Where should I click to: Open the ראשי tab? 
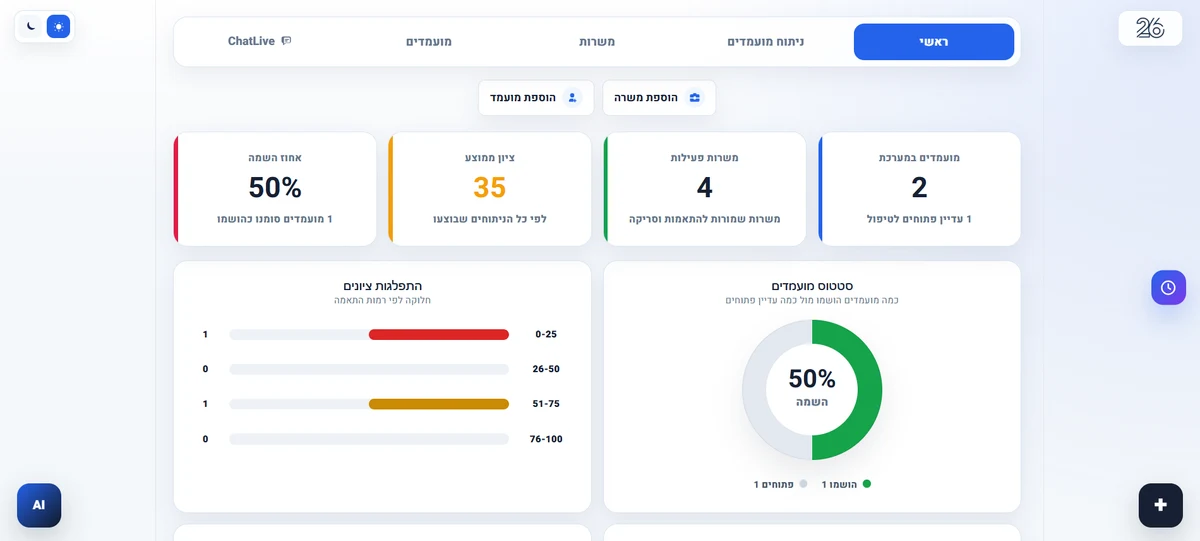click(x=934, y=42)
